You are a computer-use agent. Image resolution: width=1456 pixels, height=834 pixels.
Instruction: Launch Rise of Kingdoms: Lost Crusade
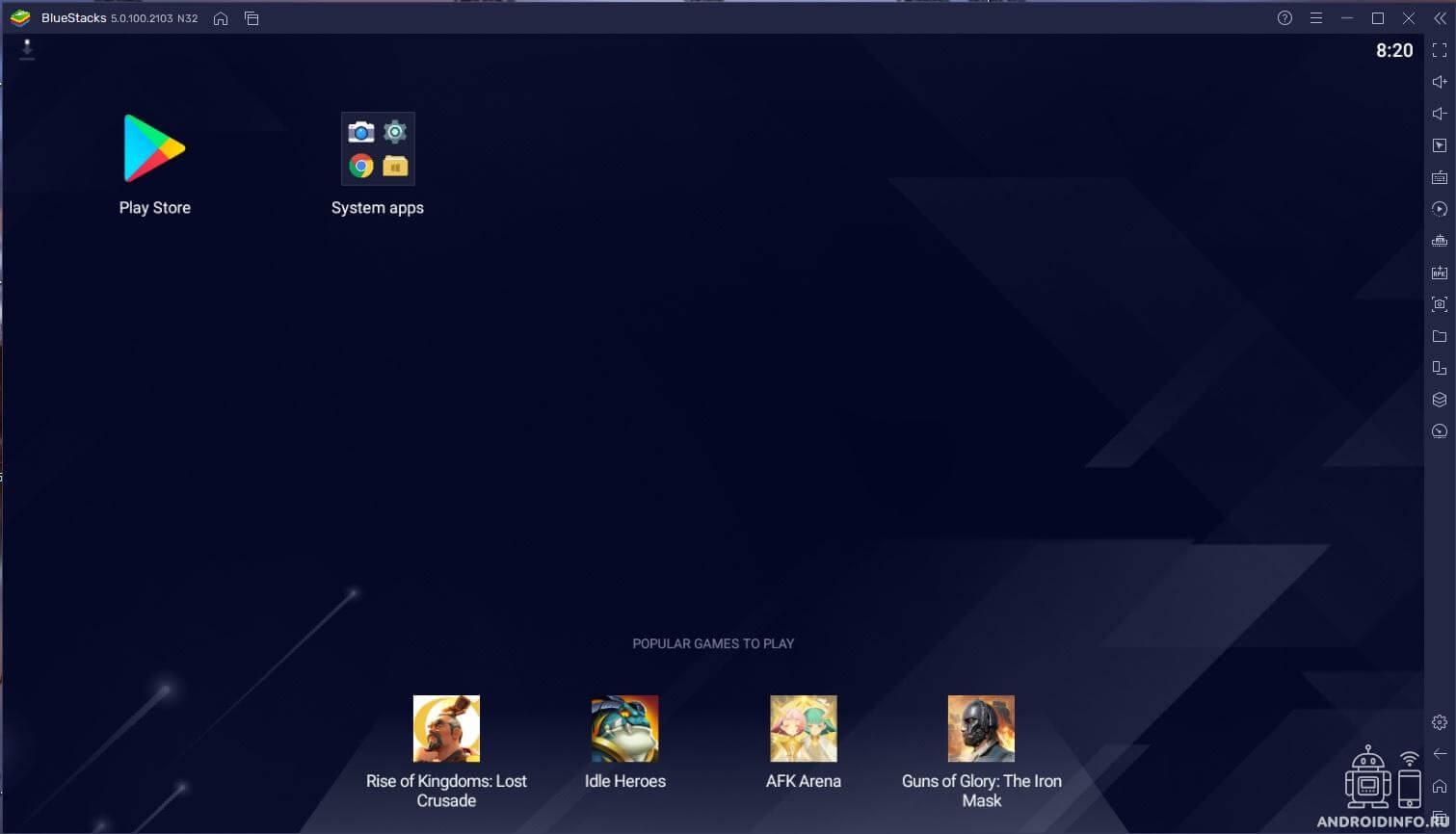[x=446, y=729]
